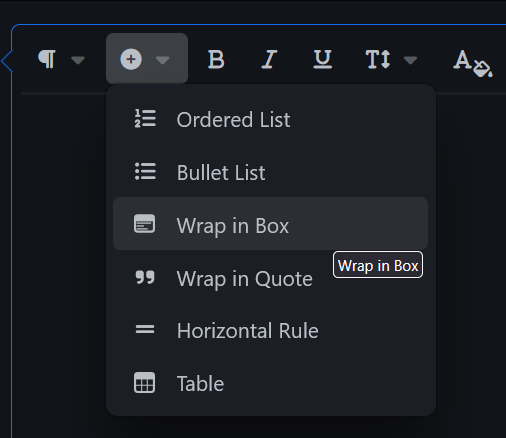Toggle bold formatting
Screen dimensions: 506x438
coord(216,60)
